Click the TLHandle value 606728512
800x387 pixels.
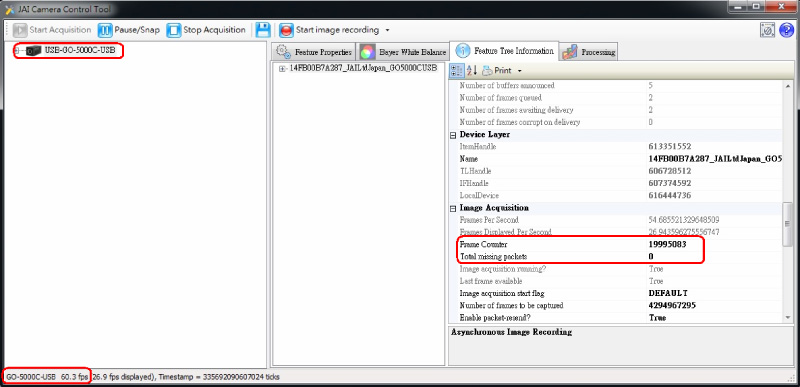pos(669,171)
